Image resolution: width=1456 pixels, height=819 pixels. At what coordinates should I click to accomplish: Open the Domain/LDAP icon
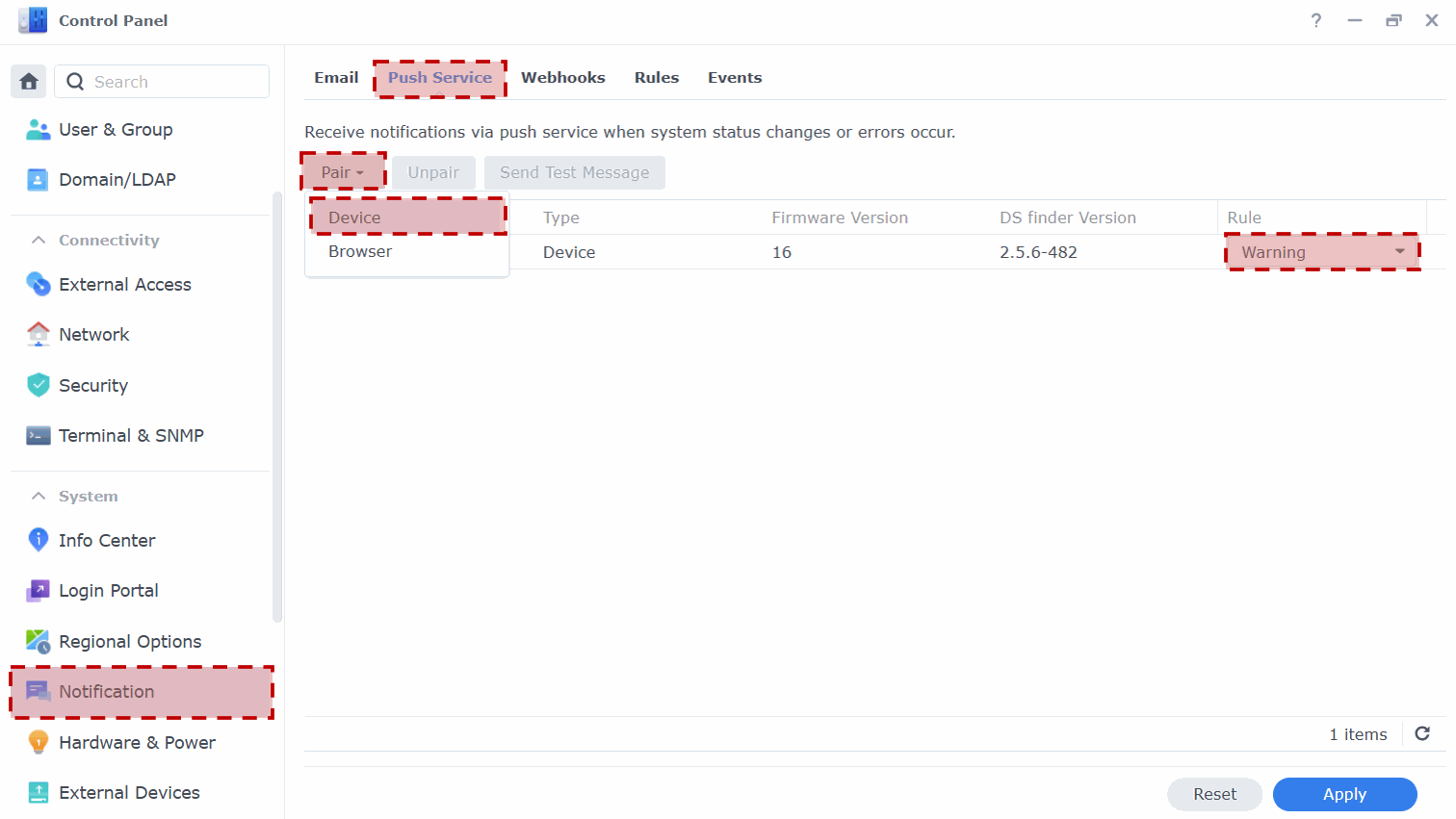[x=38, y=180]
